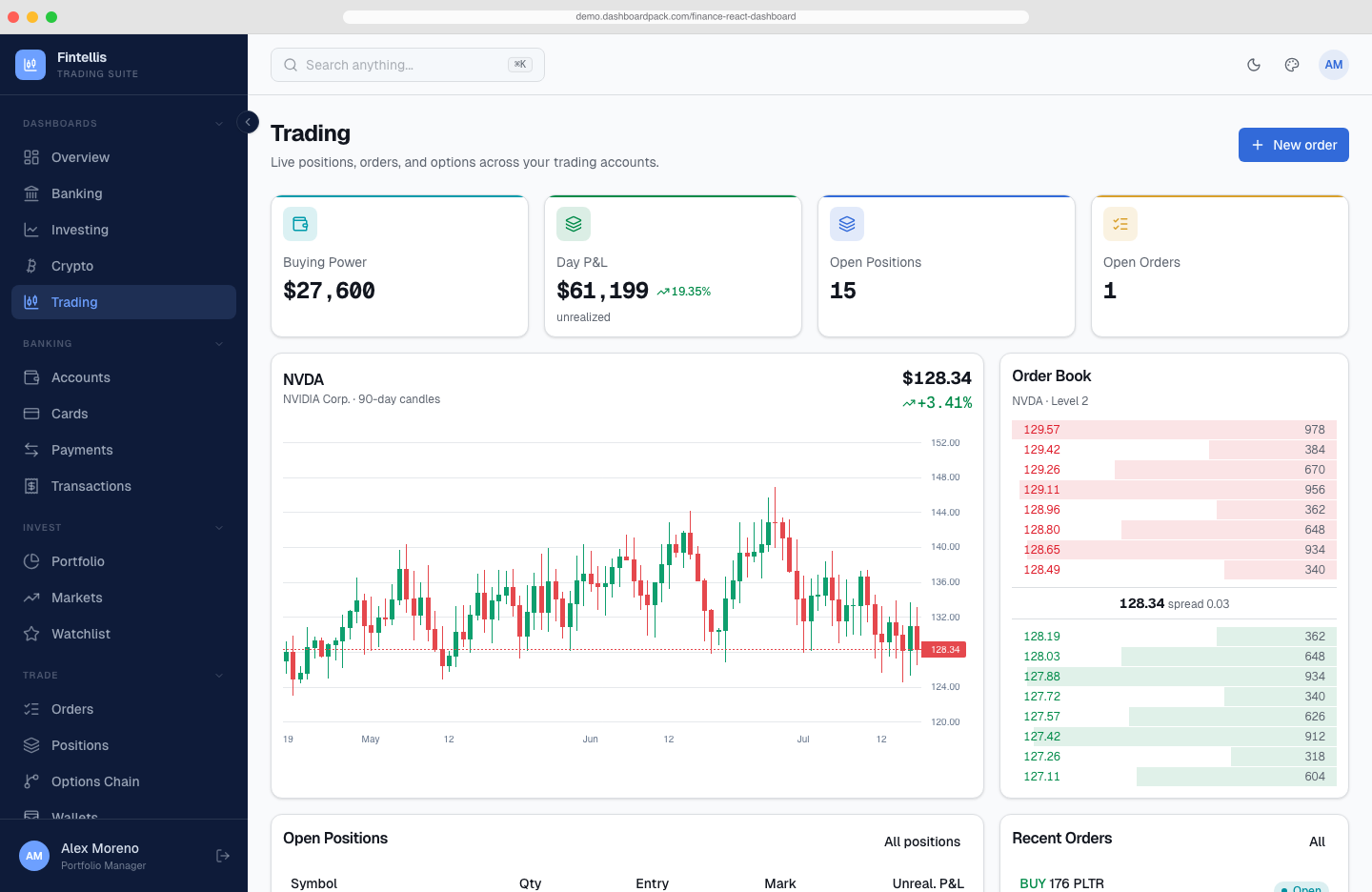Viewport: 1372px width, 892px height.
Task: Go to the Banking menu item
Action: (x=124, y=193)
